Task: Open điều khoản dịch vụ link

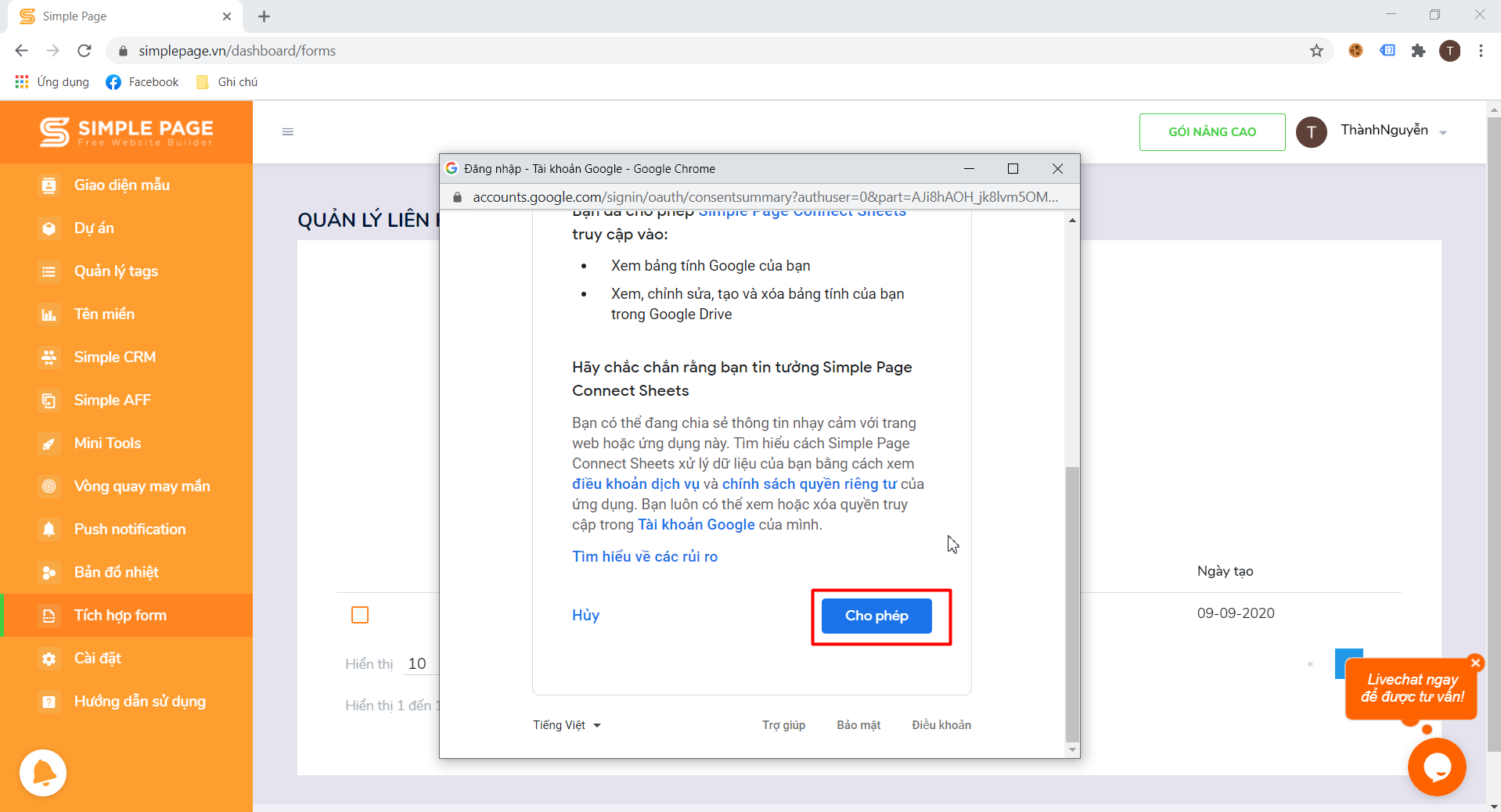Action: (635, 484)
